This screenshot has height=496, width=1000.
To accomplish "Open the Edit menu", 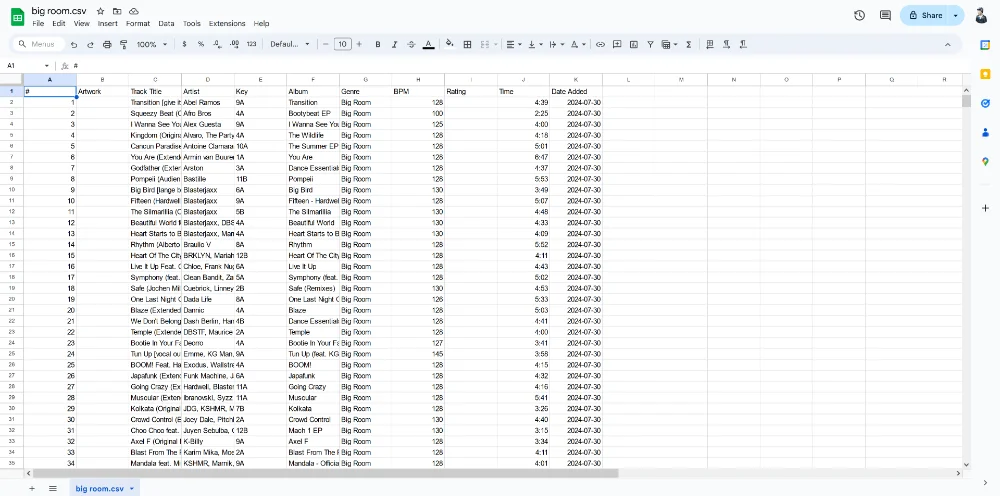I will (x=59, y=24).
